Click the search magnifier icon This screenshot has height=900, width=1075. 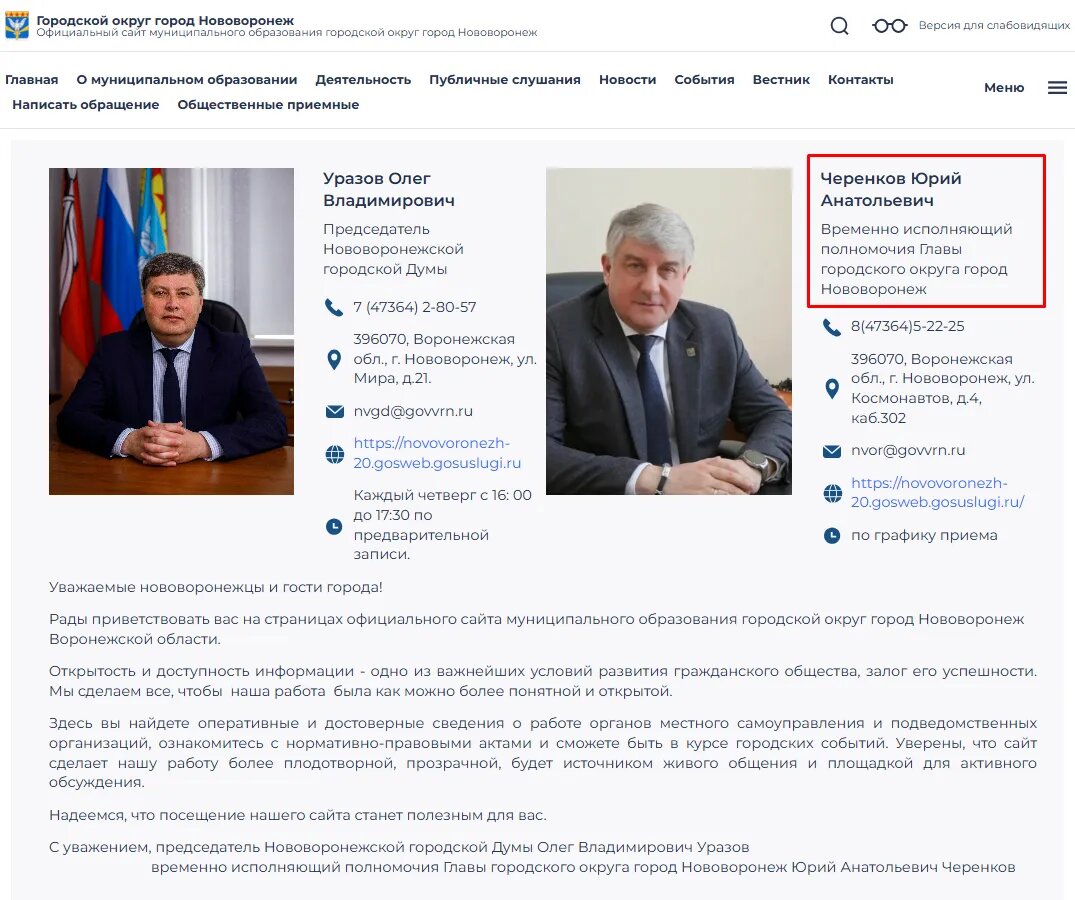point(839,26)
